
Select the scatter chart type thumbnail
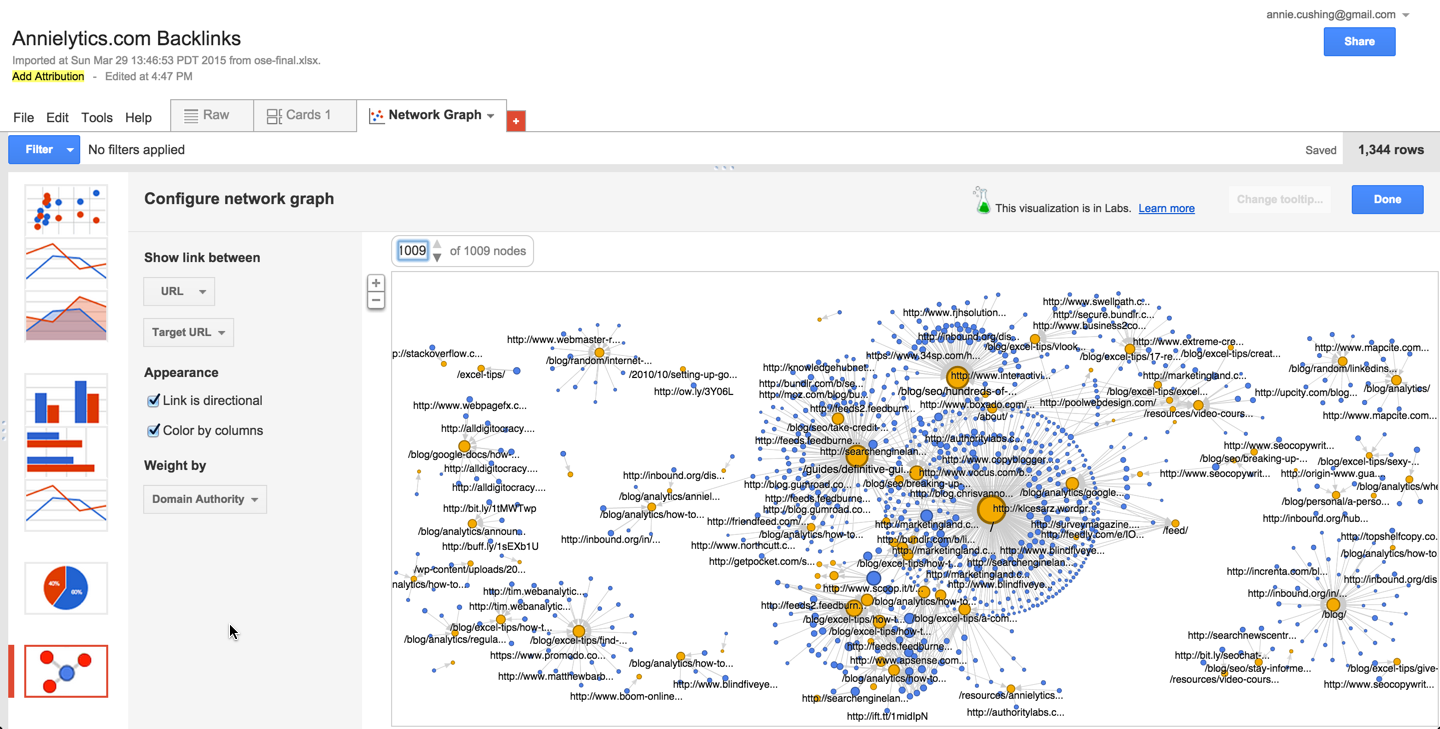point(66,207)
